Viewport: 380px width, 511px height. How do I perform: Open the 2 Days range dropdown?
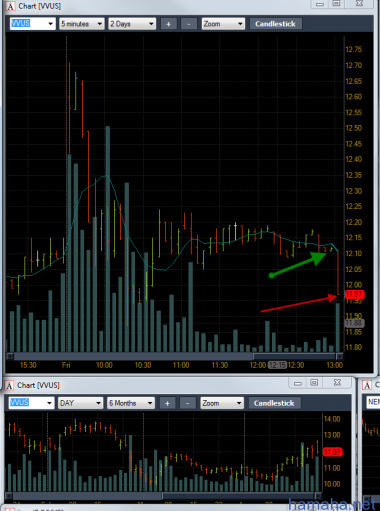coord(132,24)
